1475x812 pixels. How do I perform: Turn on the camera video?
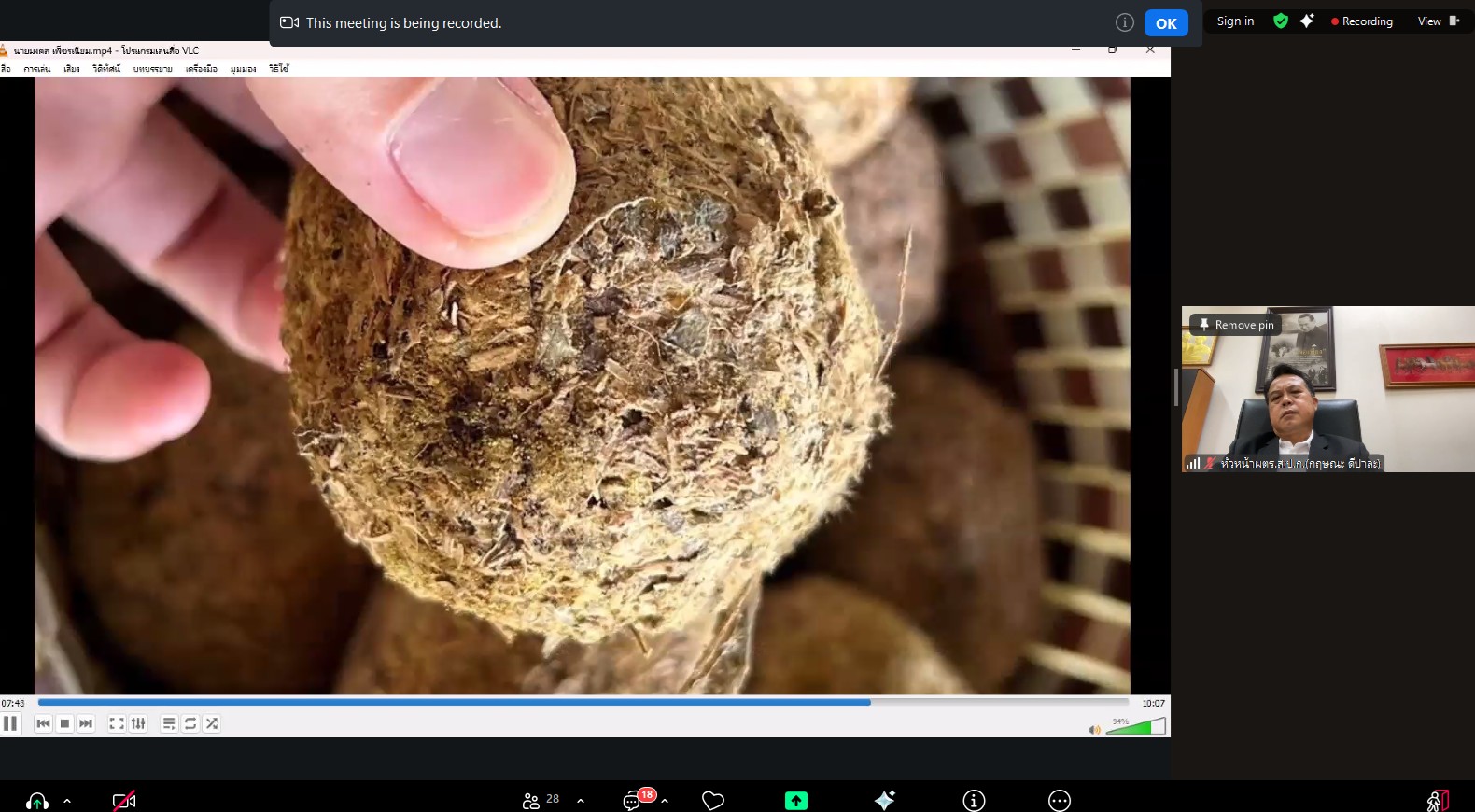click(x=124, y=800)
